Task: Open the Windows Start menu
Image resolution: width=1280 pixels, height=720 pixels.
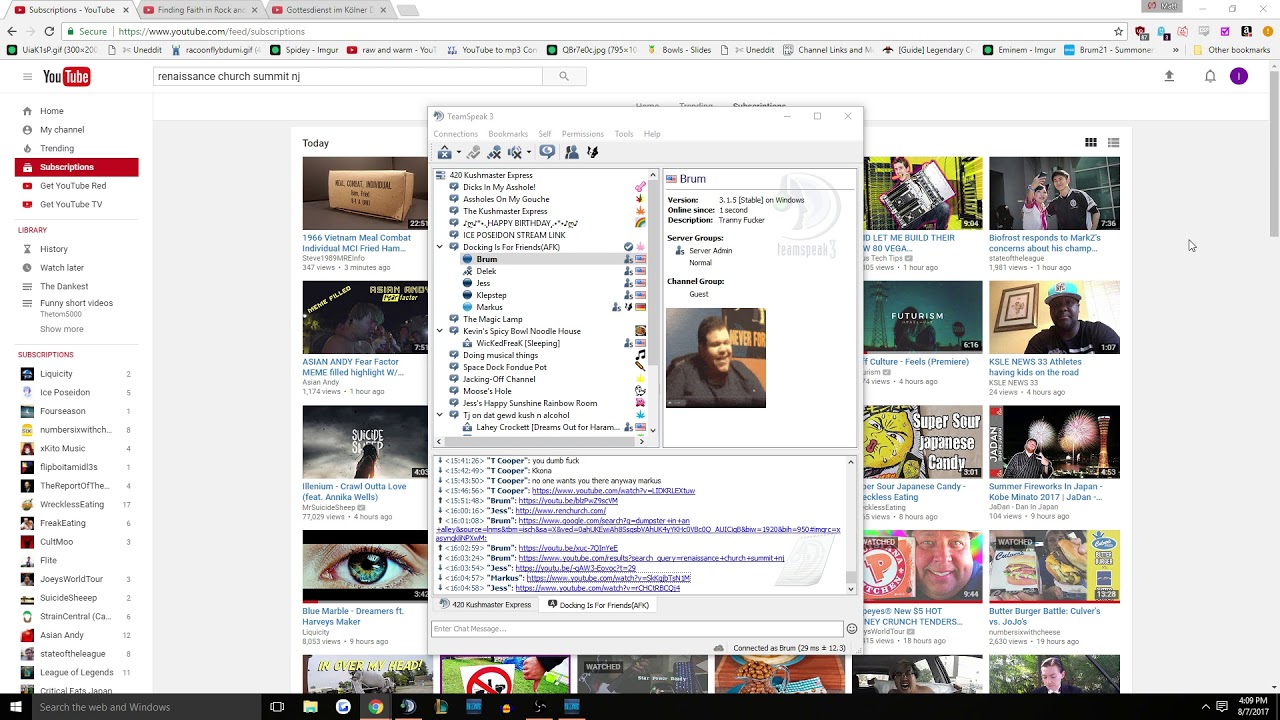Action: (16, 707)
